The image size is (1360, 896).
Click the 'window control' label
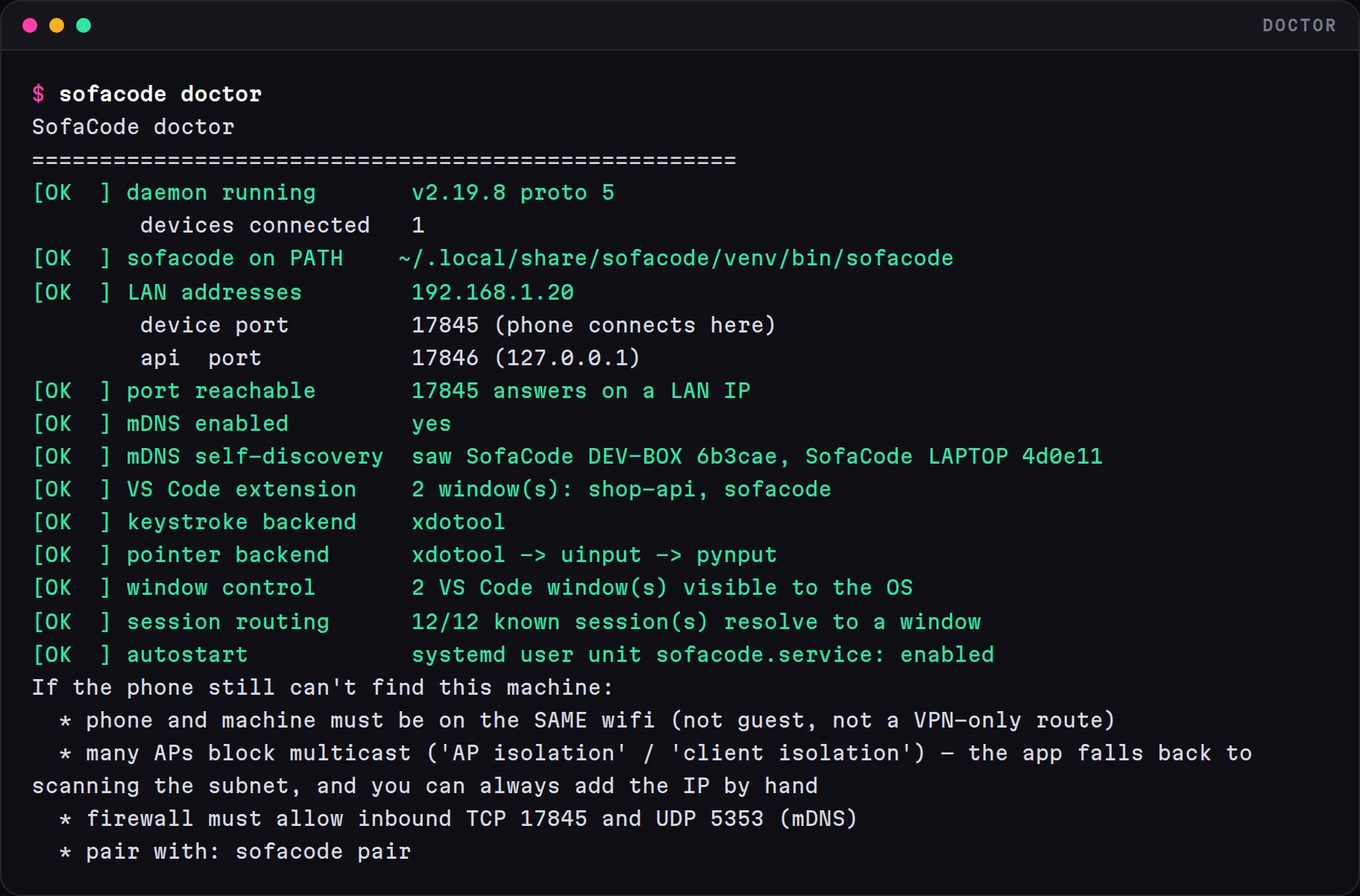click(x=221, y=587)
